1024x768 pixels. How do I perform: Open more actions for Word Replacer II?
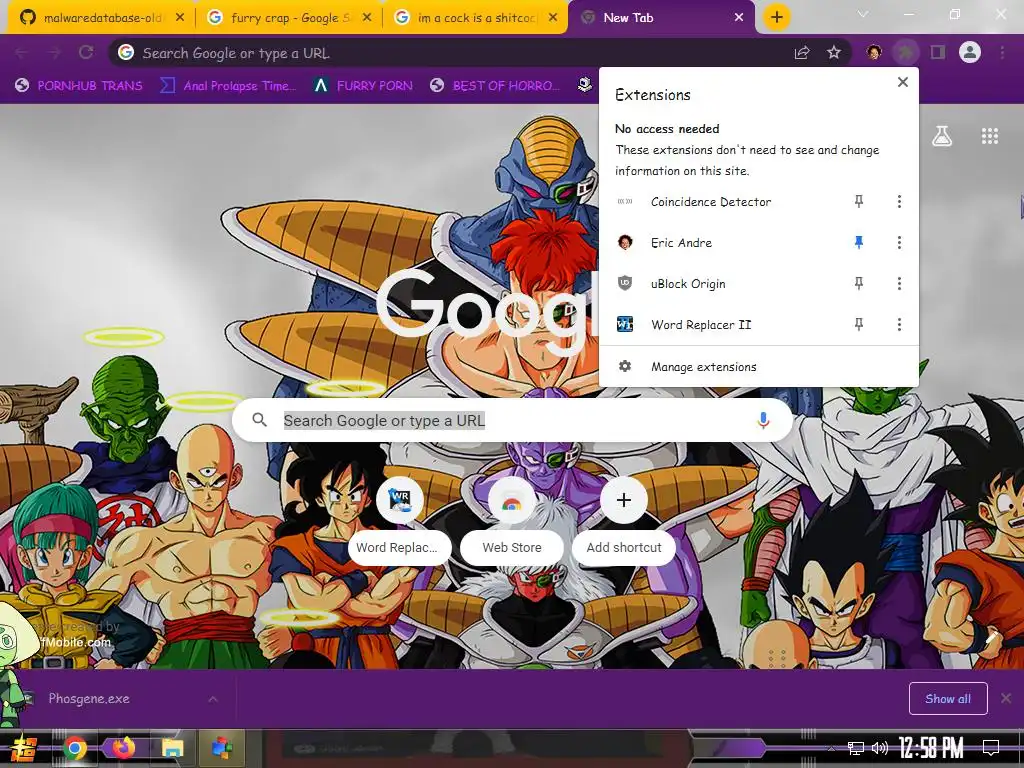(x=899, y=325)
